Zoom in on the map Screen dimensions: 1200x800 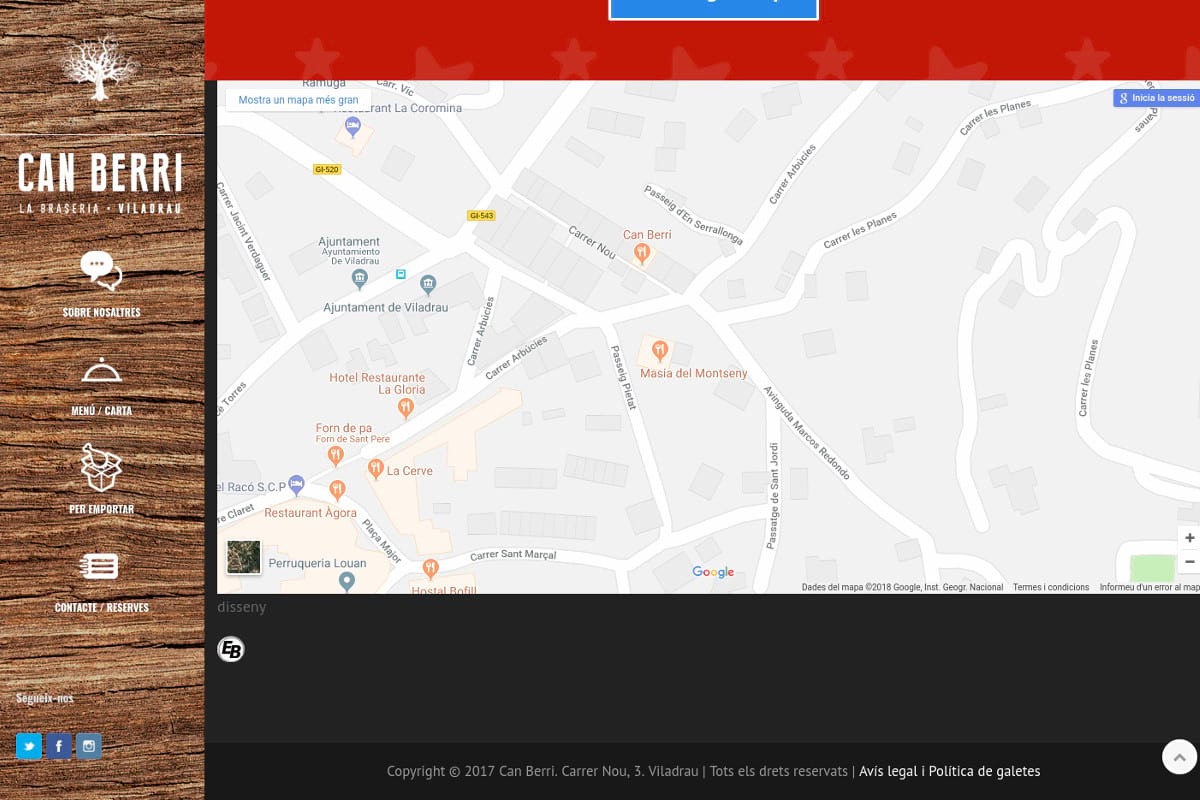1189,538
